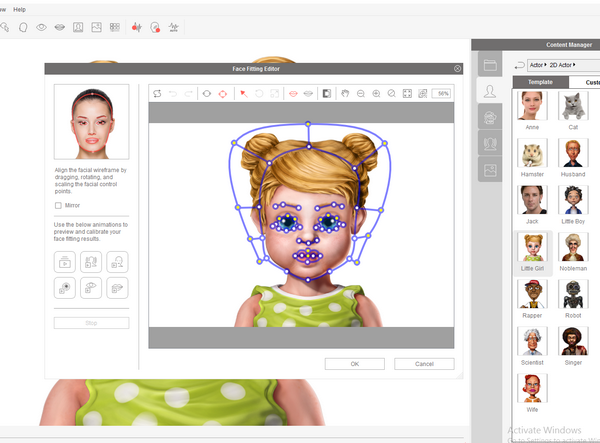Switch to the Custom tab
The height and width of the screenshot is (443, 600).
585,82
